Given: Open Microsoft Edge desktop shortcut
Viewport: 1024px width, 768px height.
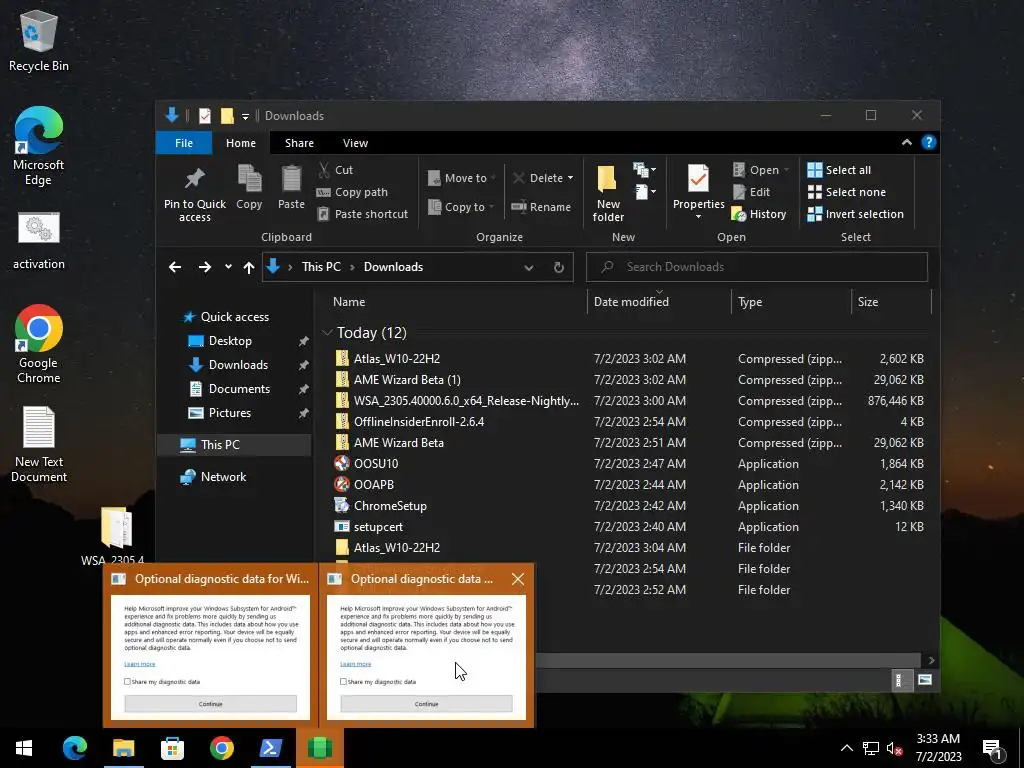Looking at the screenshot, I should click(x=39, y=146).
